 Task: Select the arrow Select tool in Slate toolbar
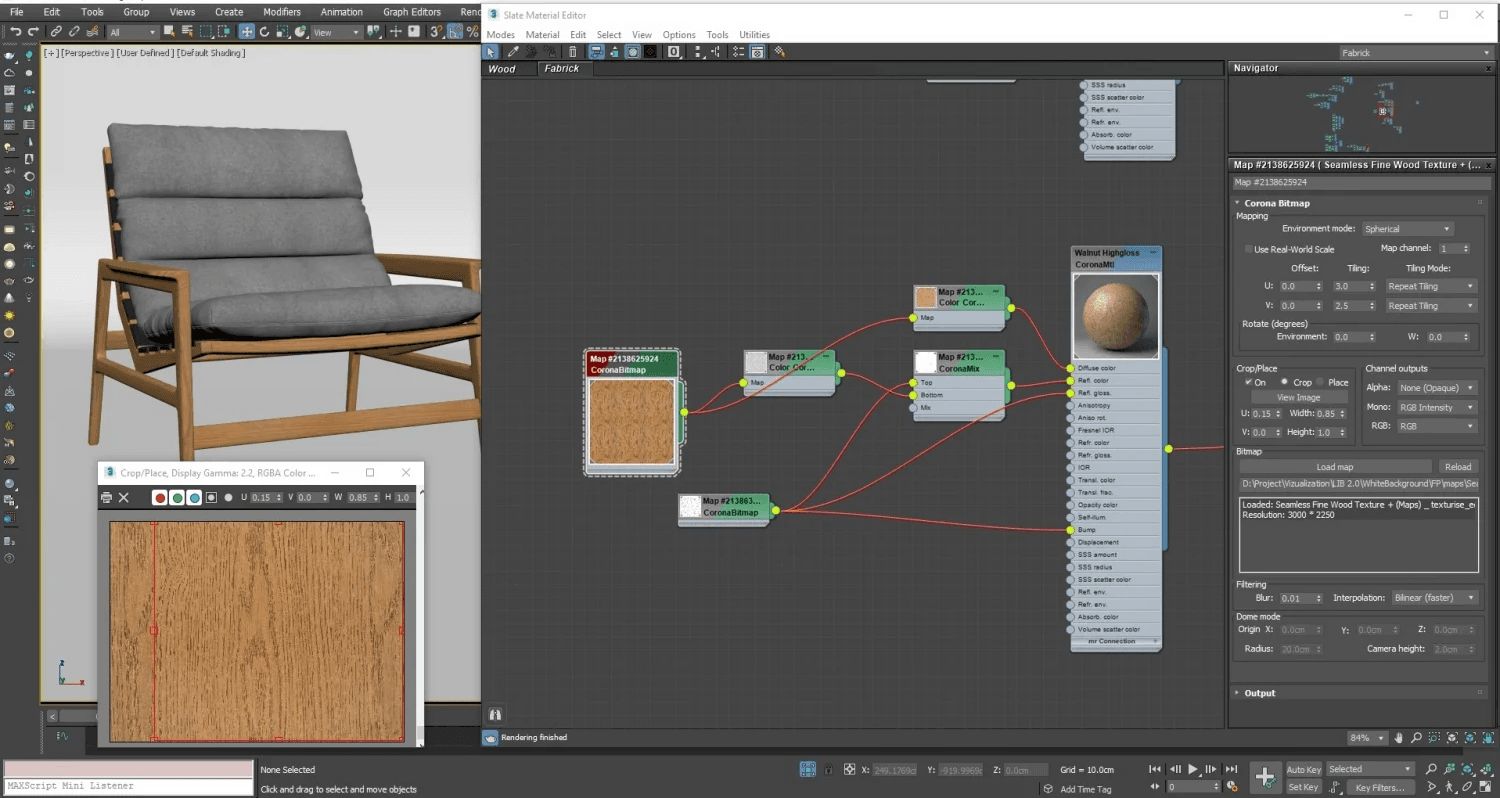tap(492, 51)
